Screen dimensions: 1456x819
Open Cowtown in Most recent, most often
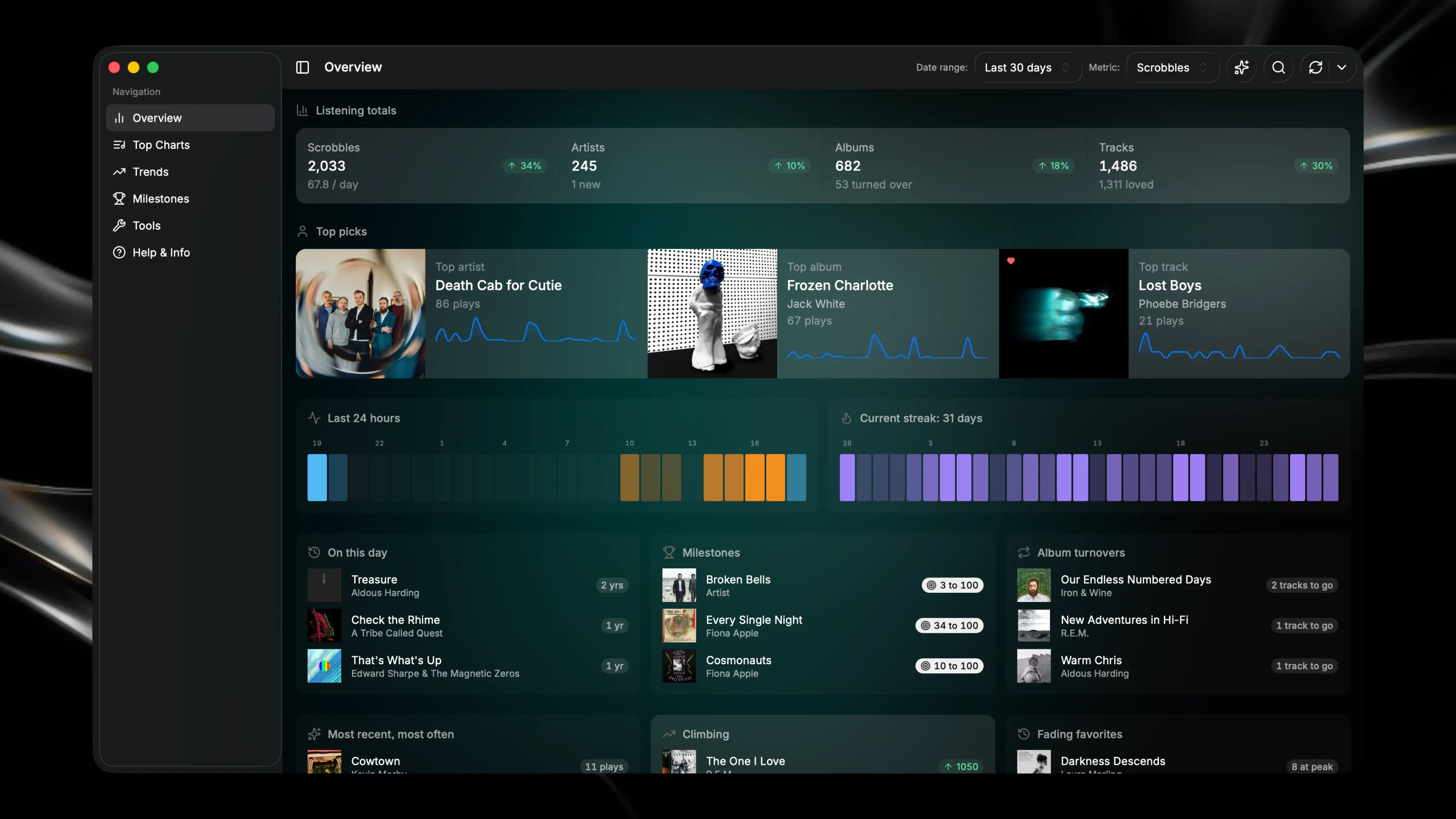pyautogui.click(x=468, y=762)
